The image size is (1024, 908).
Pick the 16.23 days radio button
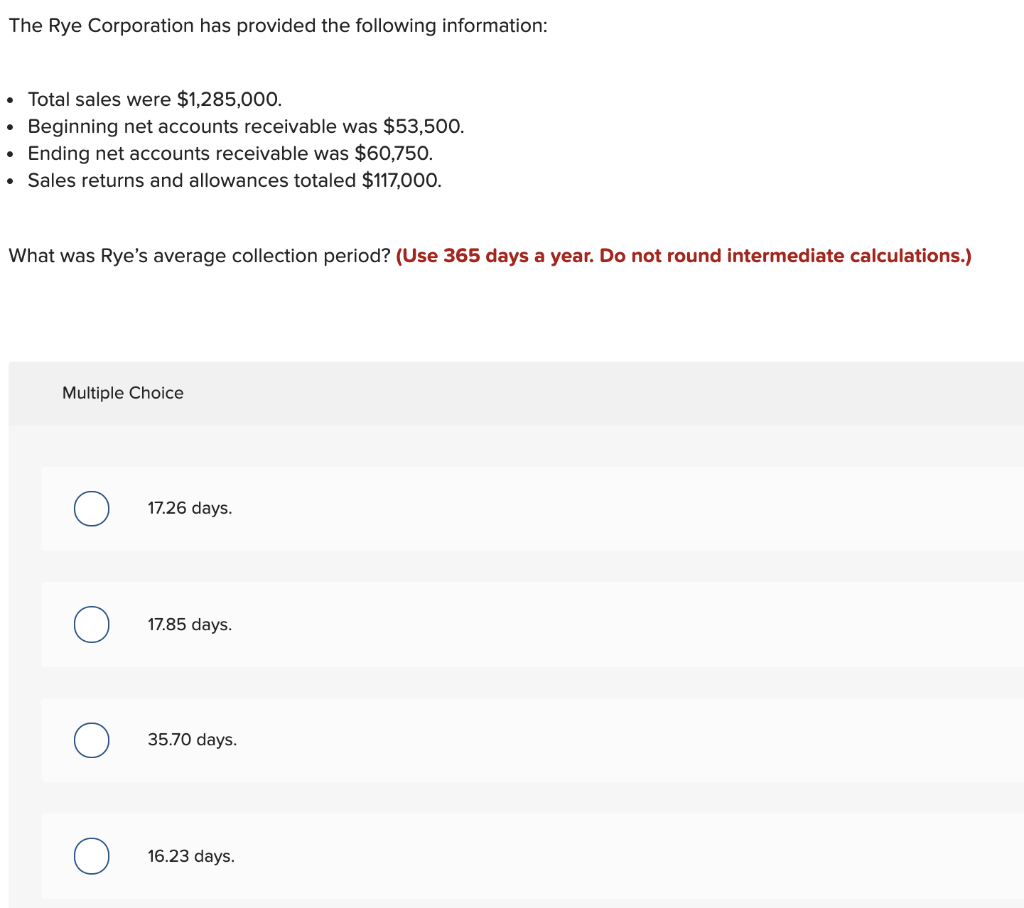[91, 856]
